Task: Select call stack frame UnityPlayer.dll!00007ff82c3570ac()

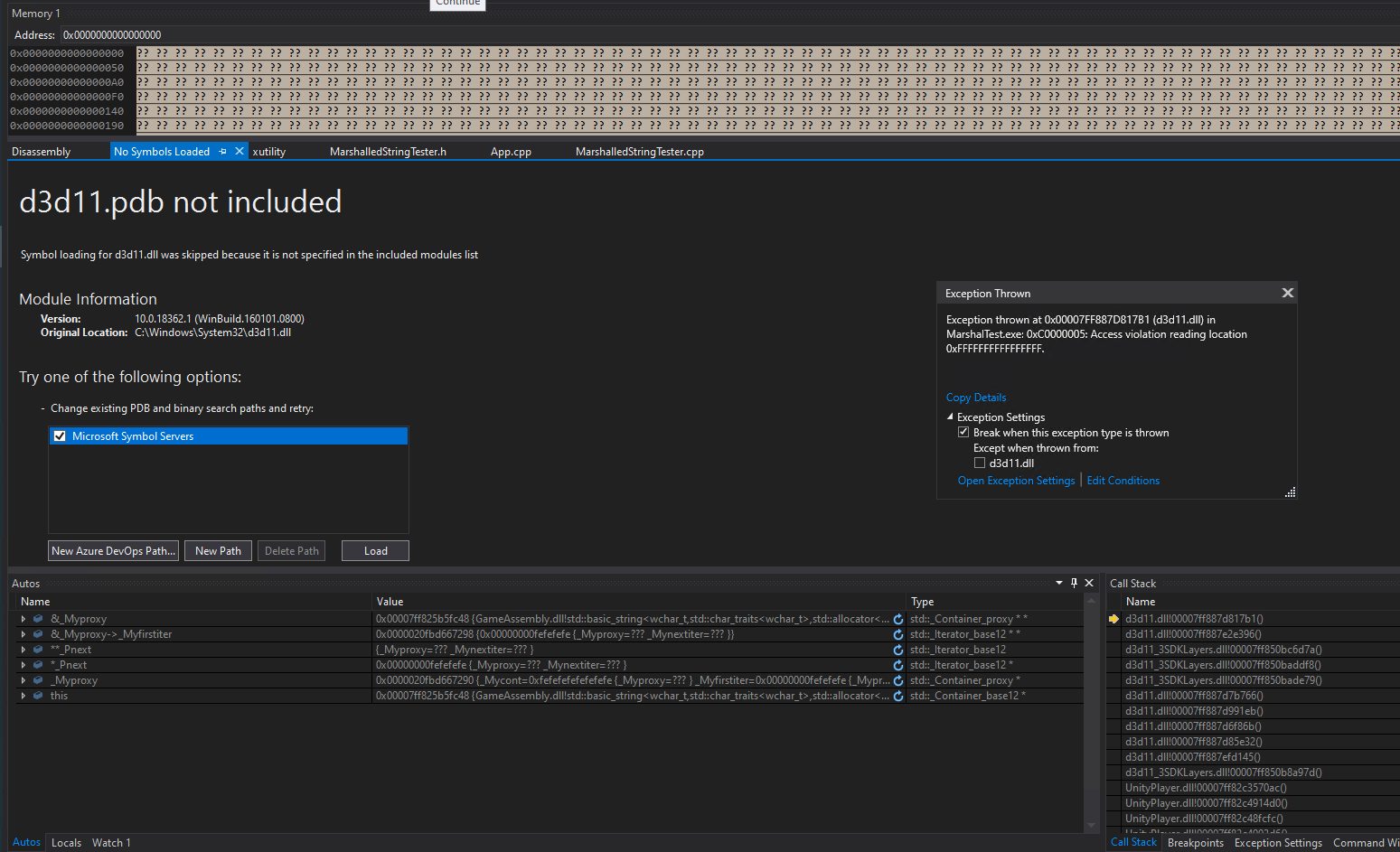Action: [x=1206, y=788]
